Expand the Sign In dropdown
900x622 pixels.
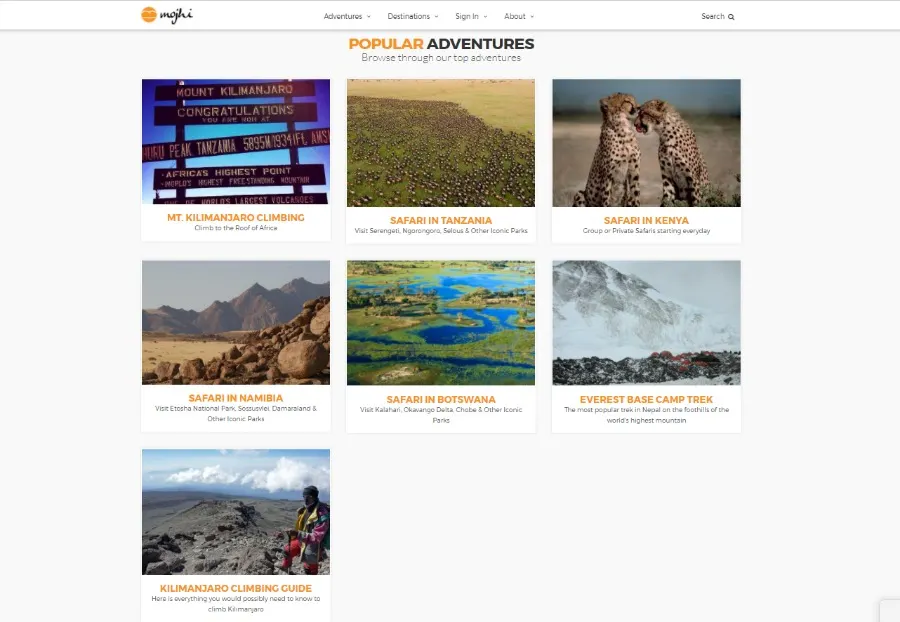coord(471,16)
